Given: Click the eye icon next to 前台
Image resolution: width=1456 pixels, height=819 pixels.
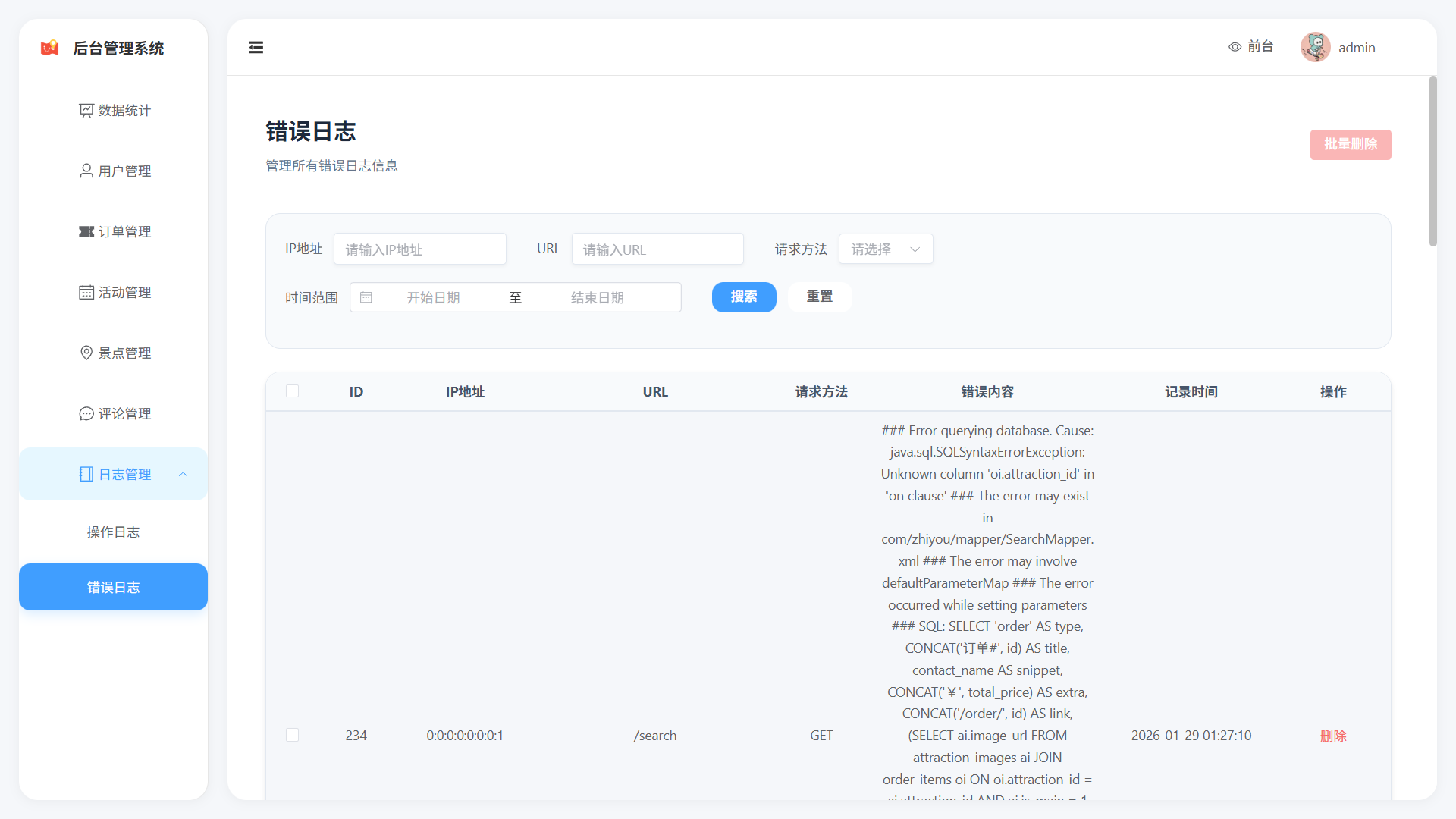Looking at the screenshot, I should (x=1235, y=47).
